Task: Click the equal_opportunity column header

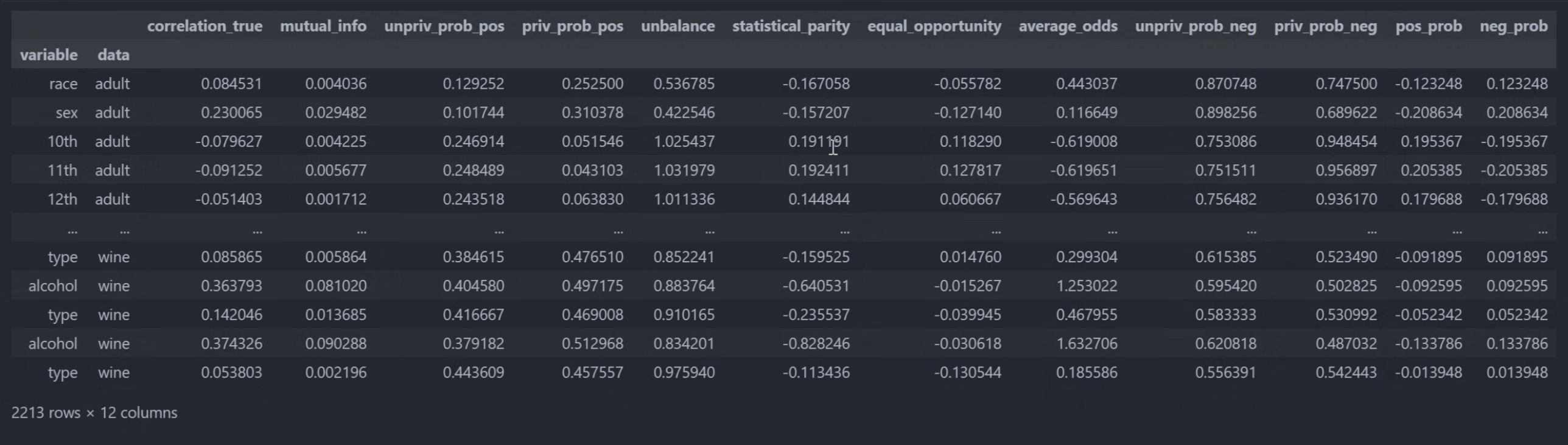Action: (x=934, y=26)
